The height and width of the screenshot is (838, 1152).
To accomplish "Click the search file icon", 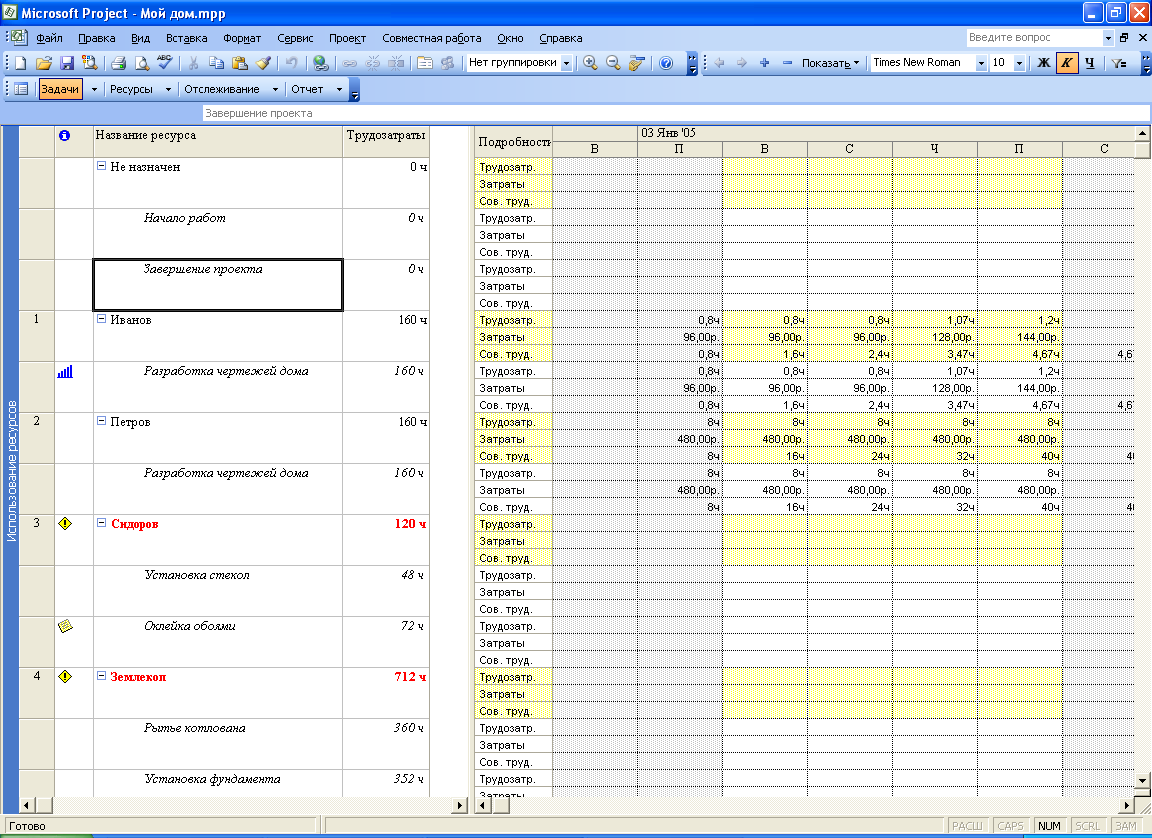I will (89, 63).
